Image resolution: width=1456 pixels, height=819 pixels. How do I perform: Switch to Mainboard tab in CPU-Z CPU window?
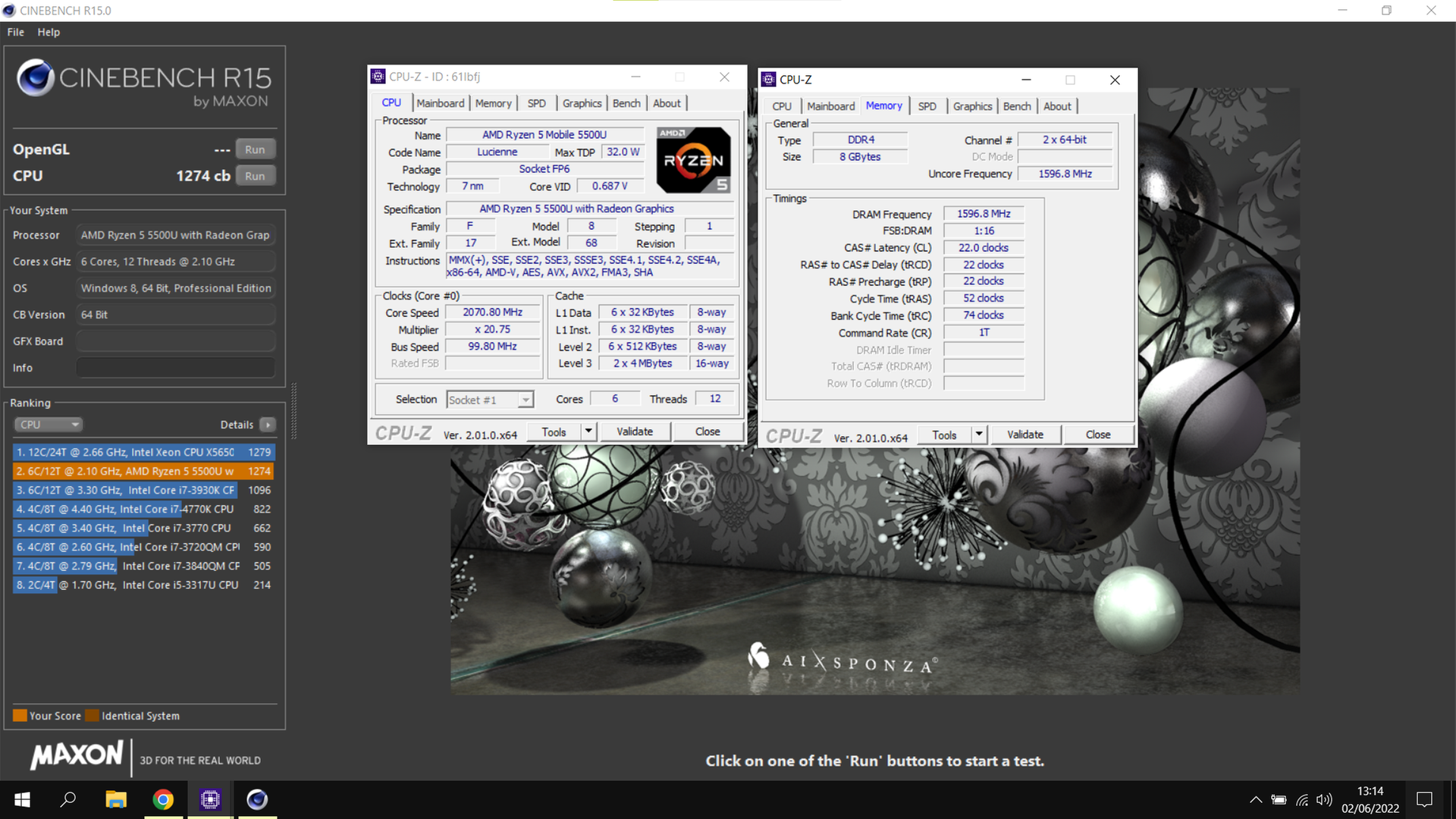point(440,103)
